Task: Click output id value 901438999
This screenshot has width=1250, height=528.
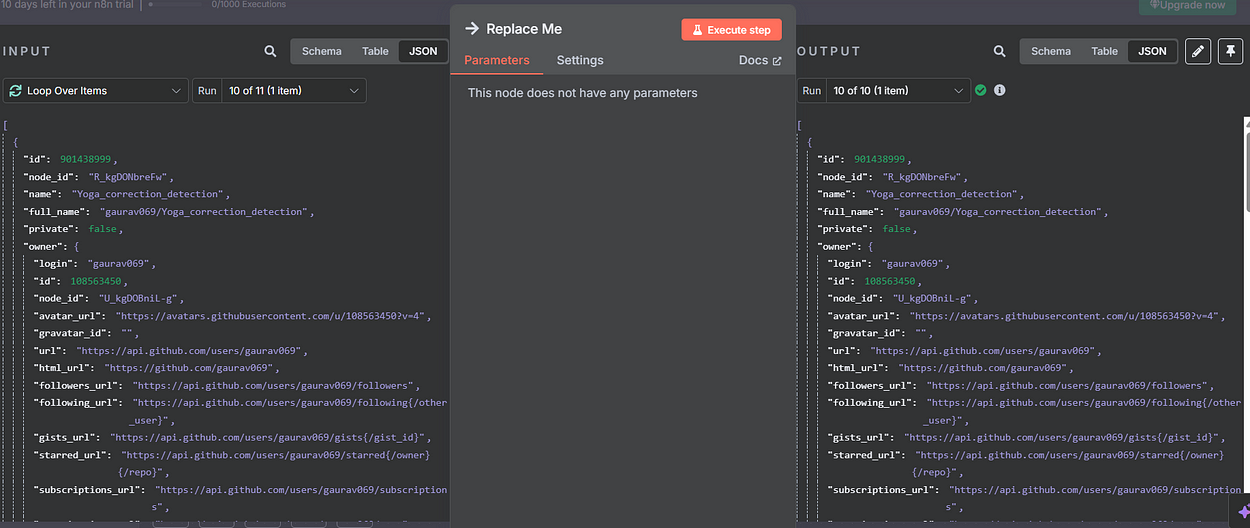Action: pyautogui.click(x=882, y=159)
